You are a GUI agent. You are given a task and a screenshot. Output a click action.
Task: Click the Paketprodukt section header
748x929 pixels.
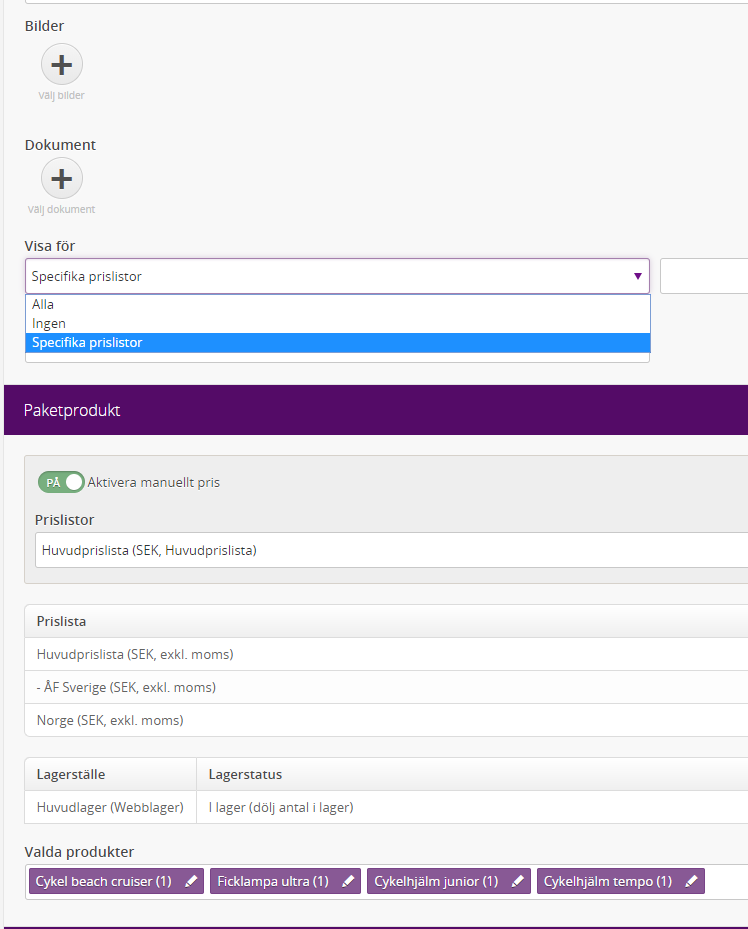tap(376, 410)
